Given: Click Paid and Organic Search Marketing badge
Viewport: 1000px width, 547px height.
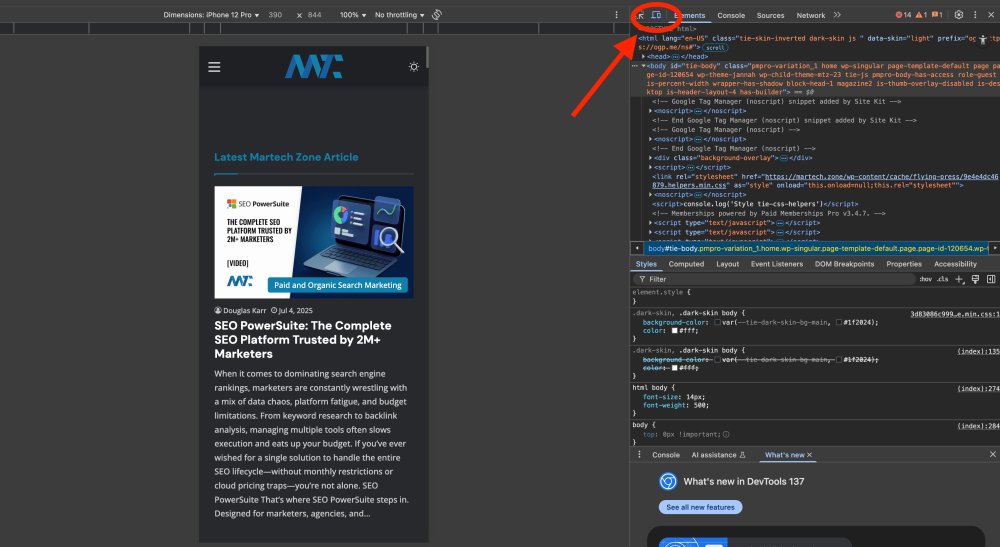Looking at the screenshot, I should point(337,285).
